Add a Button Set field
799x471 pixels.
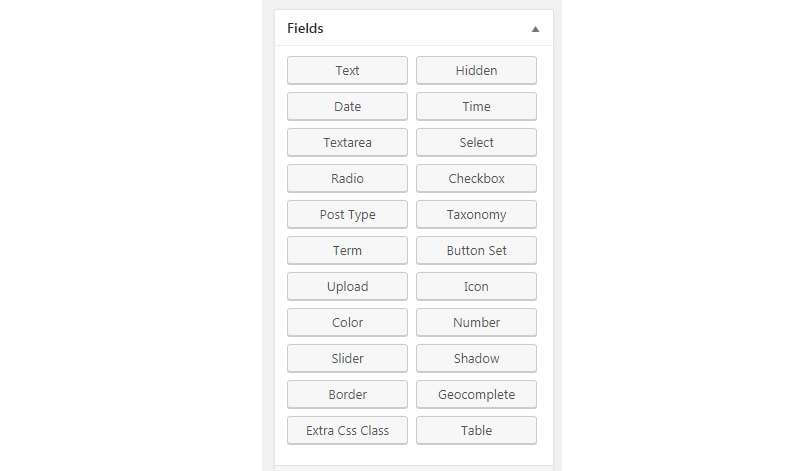[476, 250]
